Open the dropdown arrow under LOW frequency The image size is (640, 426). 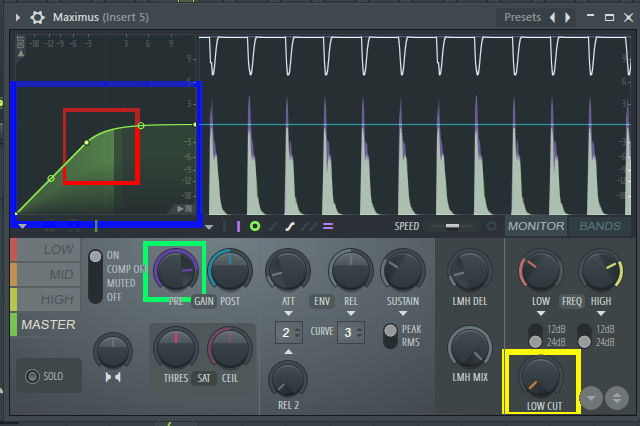click(541, 314)
